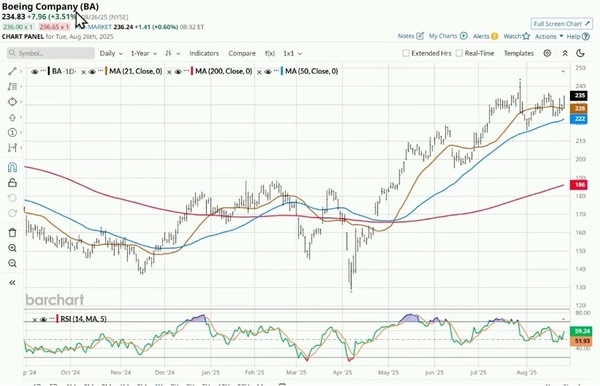Screen dimensions: 600x386
Task: Expand the Actions dropdown menu
Action: pyautogui.click(x=549, y=36)
